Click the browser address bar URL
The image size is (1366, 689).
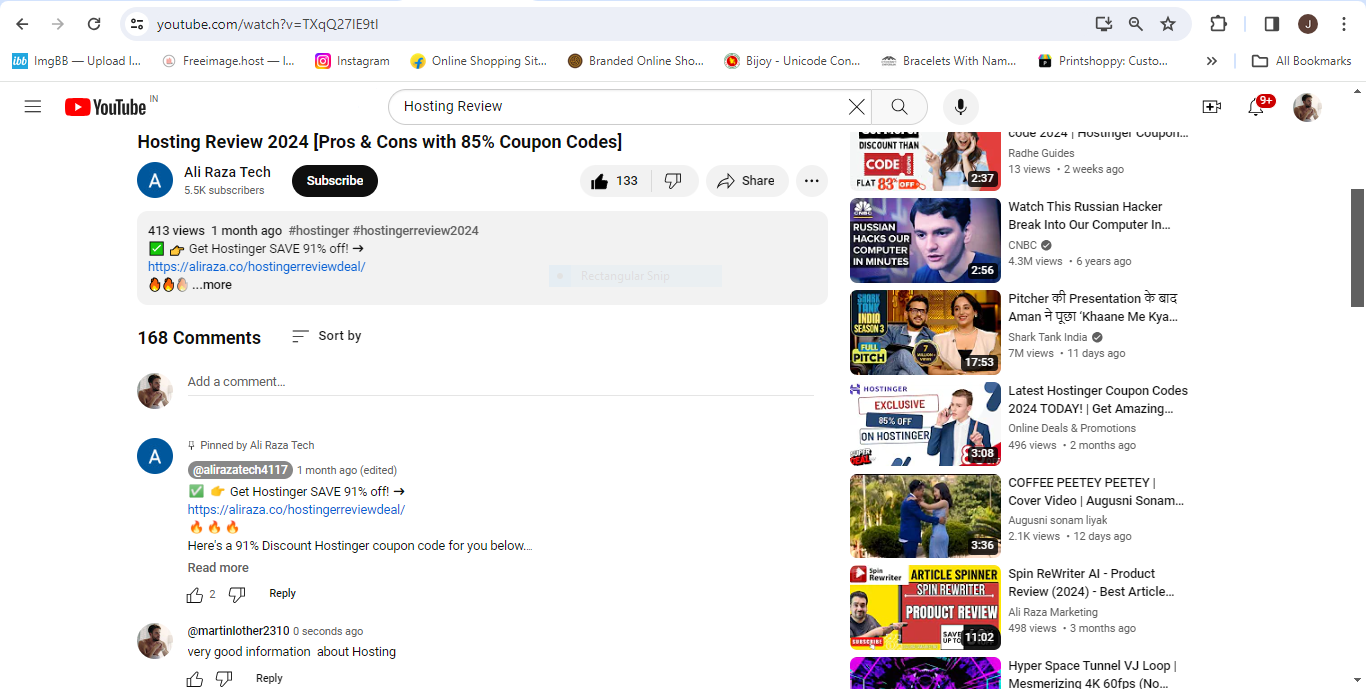pos(268,24)
